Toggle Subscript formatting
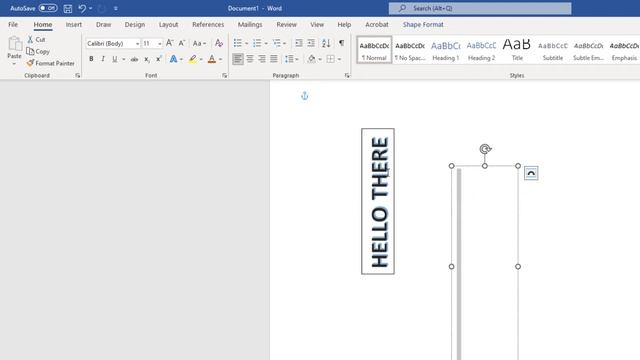The height and width of the screenshot is (360, 640). click(147, 59)
